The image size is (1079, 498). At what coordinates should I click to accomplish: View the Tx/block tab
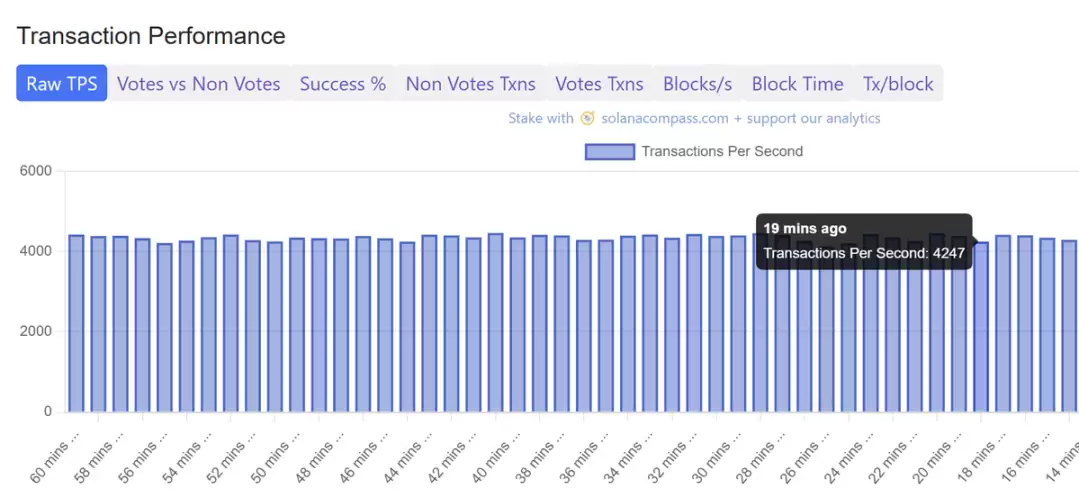point(897,84)
